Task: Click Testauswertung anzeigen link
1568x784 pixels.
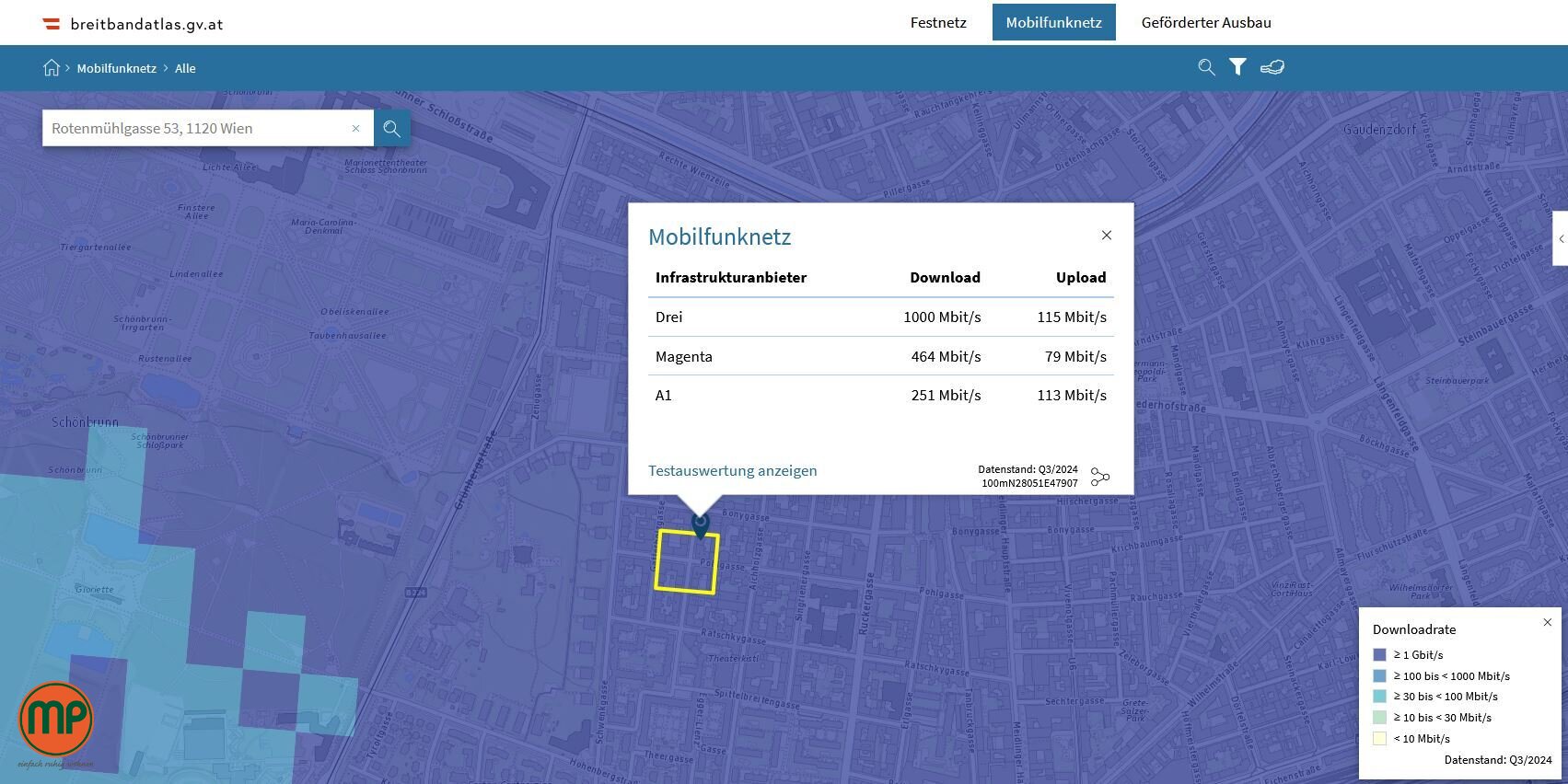Action: (733, 470)
